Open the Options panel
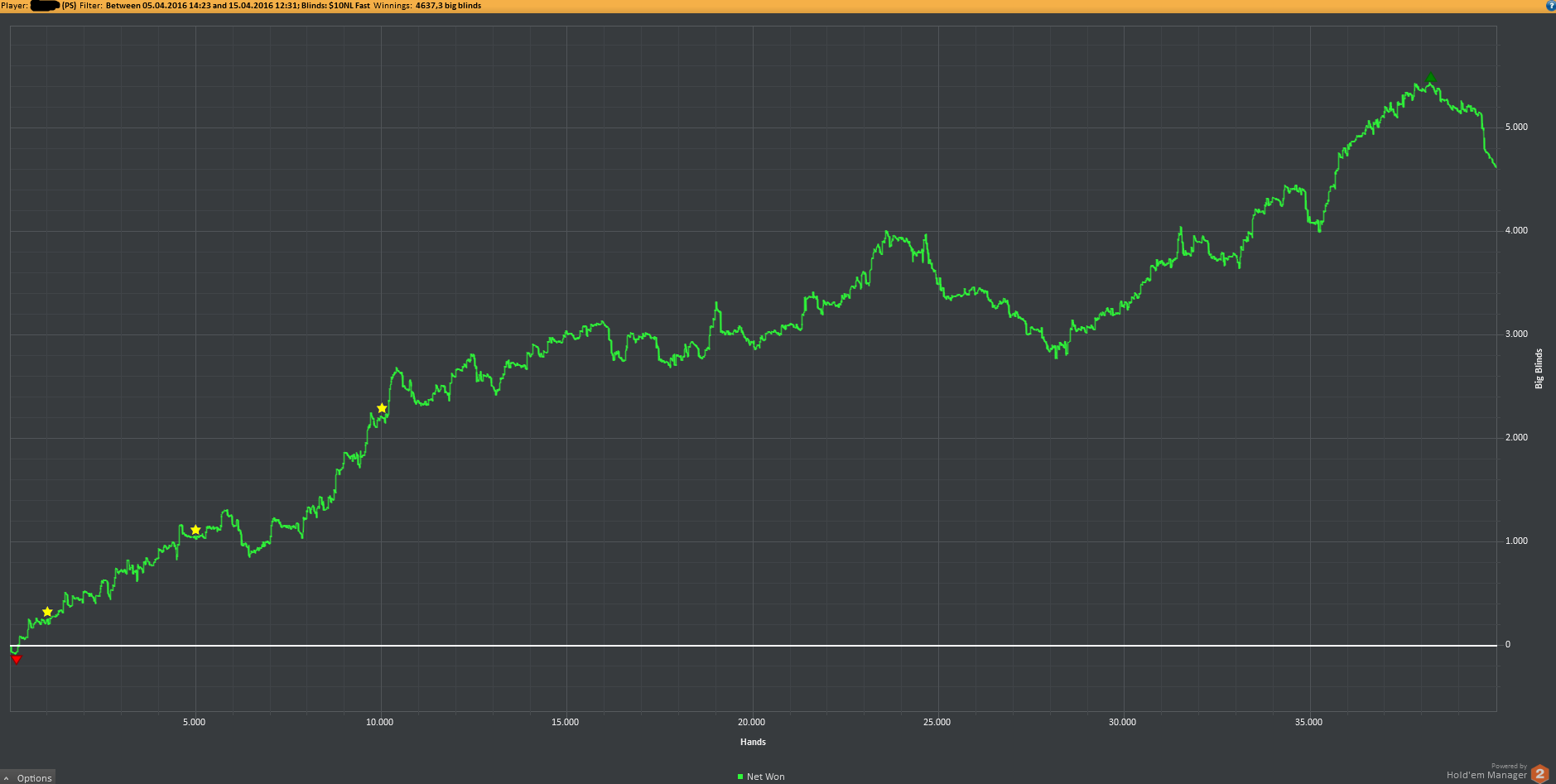Image resolution: width=1556 pixels, height=784 pixels. (28, 777)
